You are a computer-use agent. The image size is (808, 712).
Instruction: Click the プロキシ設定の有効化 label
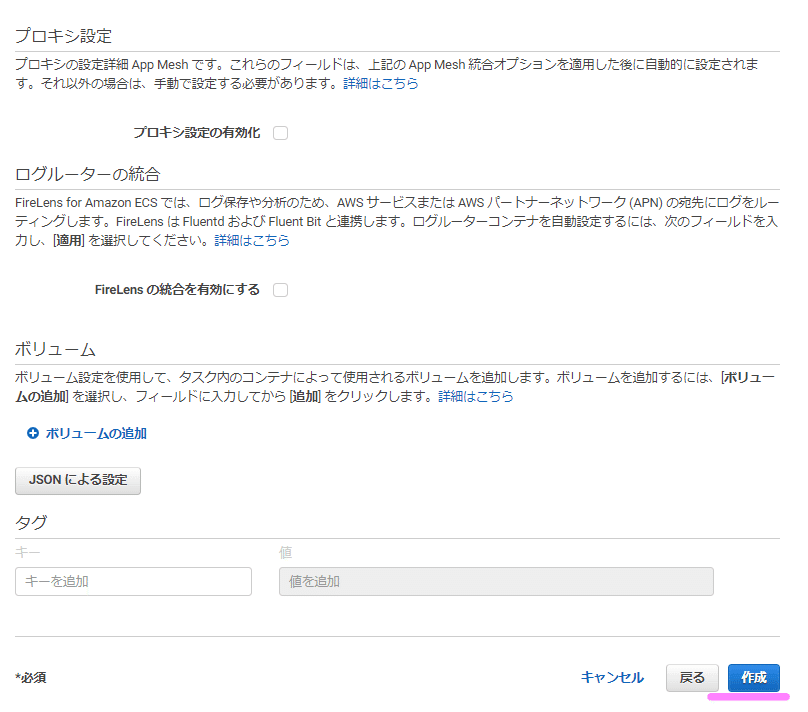(x=197, y=133)
